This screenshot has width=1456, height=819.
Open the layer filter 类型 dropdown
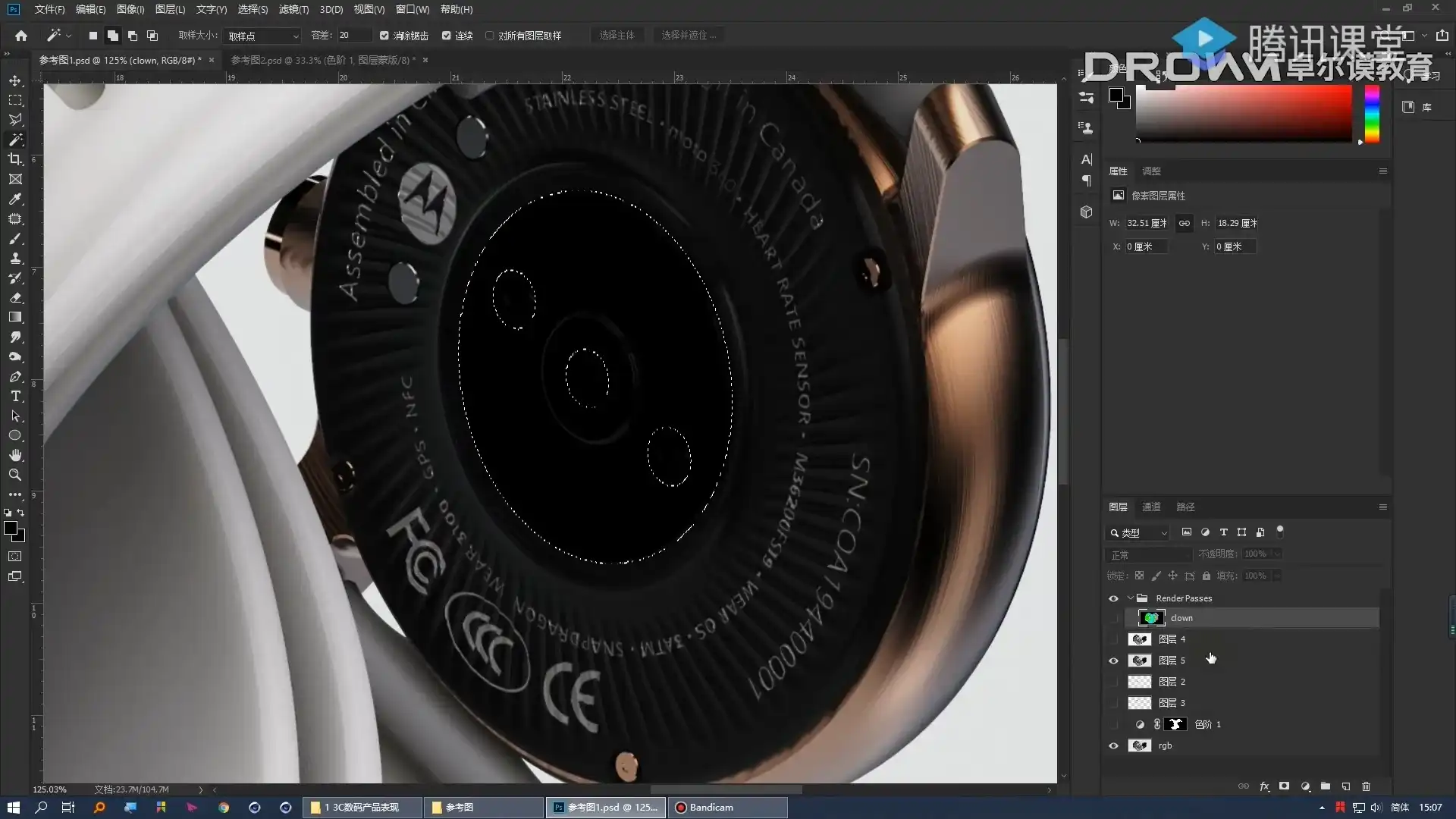(1138, 533)
